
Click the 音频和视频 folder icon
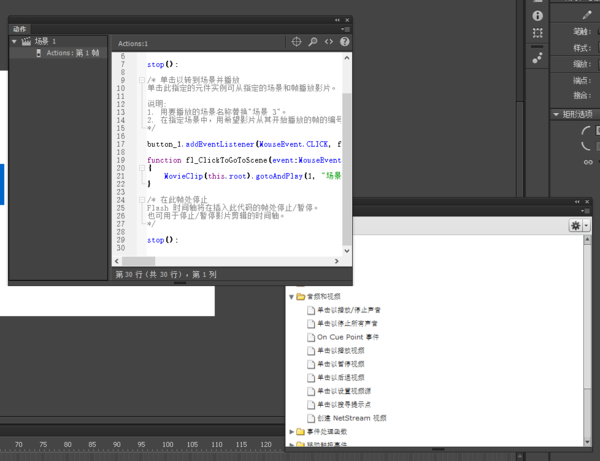pyautogui.click(x=301, y=296)
